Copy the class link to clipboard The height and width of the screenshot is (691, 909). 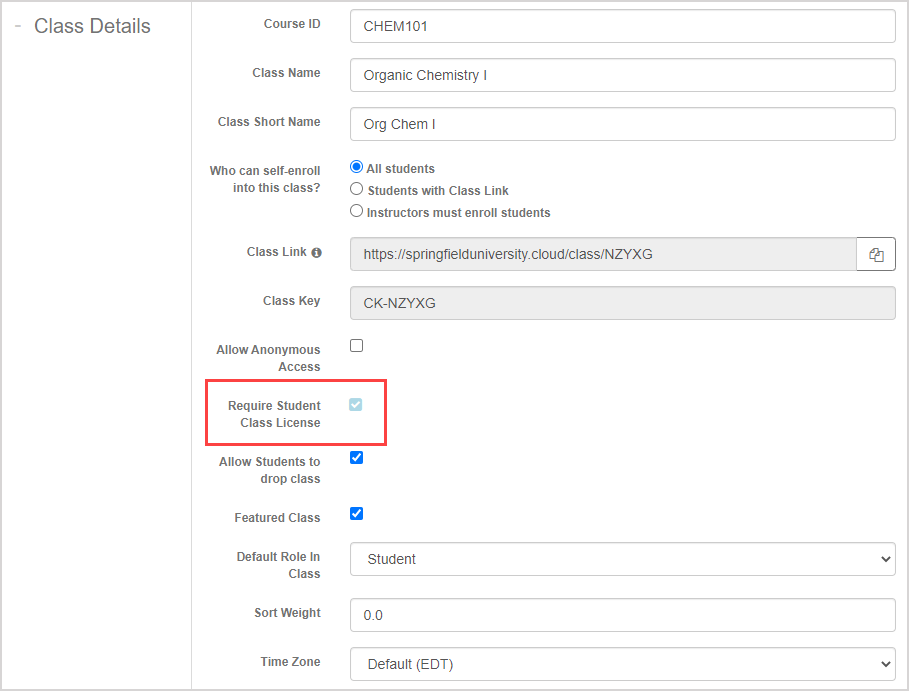(x=876, y=255)
